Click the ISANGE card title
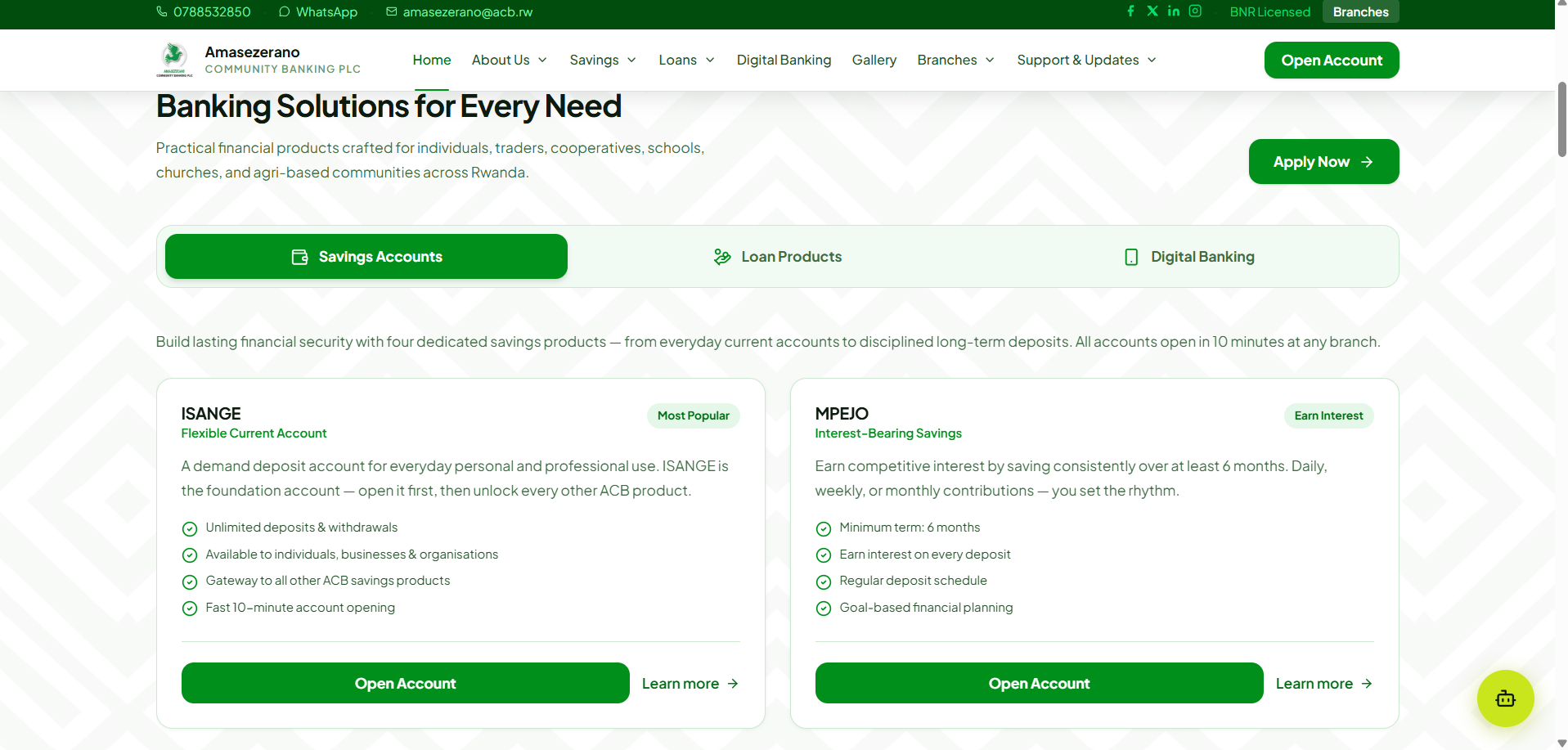1568x750 pixels. (x=211, y=414)
